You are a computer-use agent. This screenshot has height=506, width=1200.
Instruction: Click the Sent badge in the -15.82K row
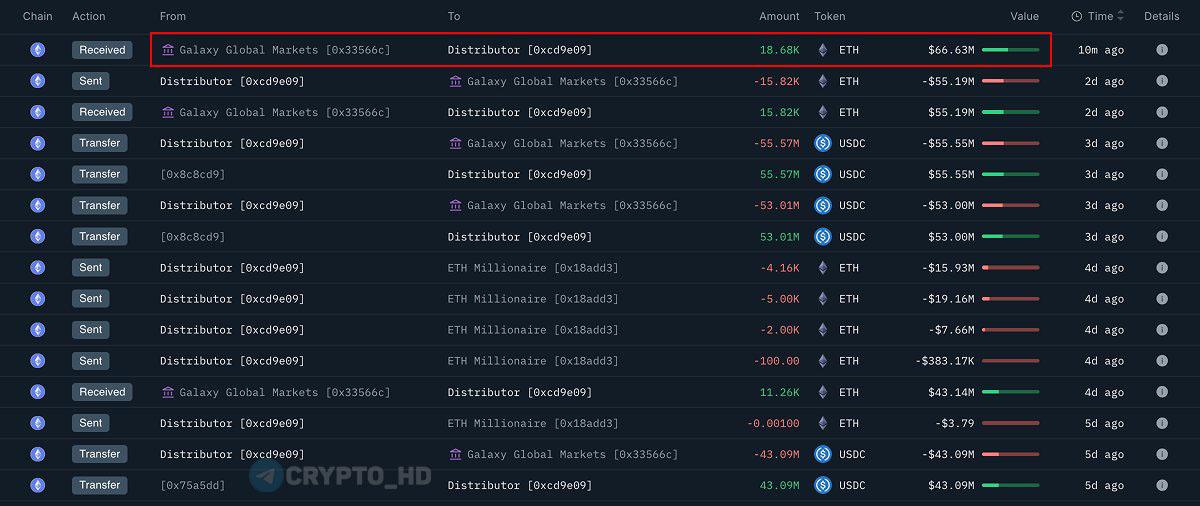click(90, 81)
